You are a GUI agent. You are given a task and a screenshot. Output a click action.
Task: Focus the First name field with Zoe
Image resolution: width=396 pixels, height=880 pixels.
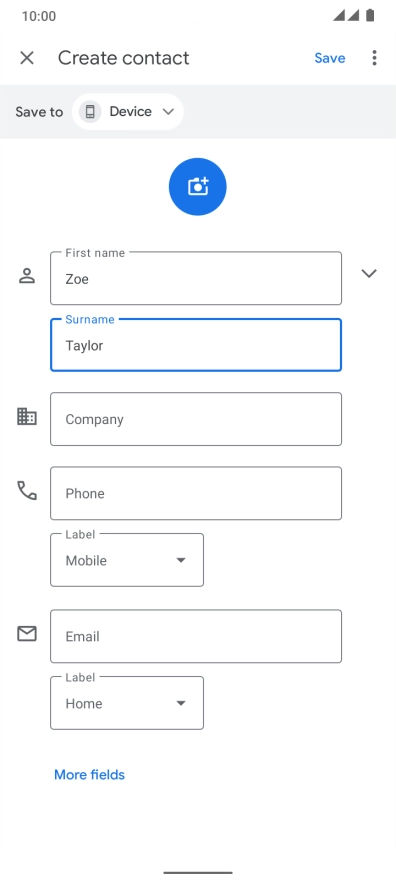tap(196, 278)
